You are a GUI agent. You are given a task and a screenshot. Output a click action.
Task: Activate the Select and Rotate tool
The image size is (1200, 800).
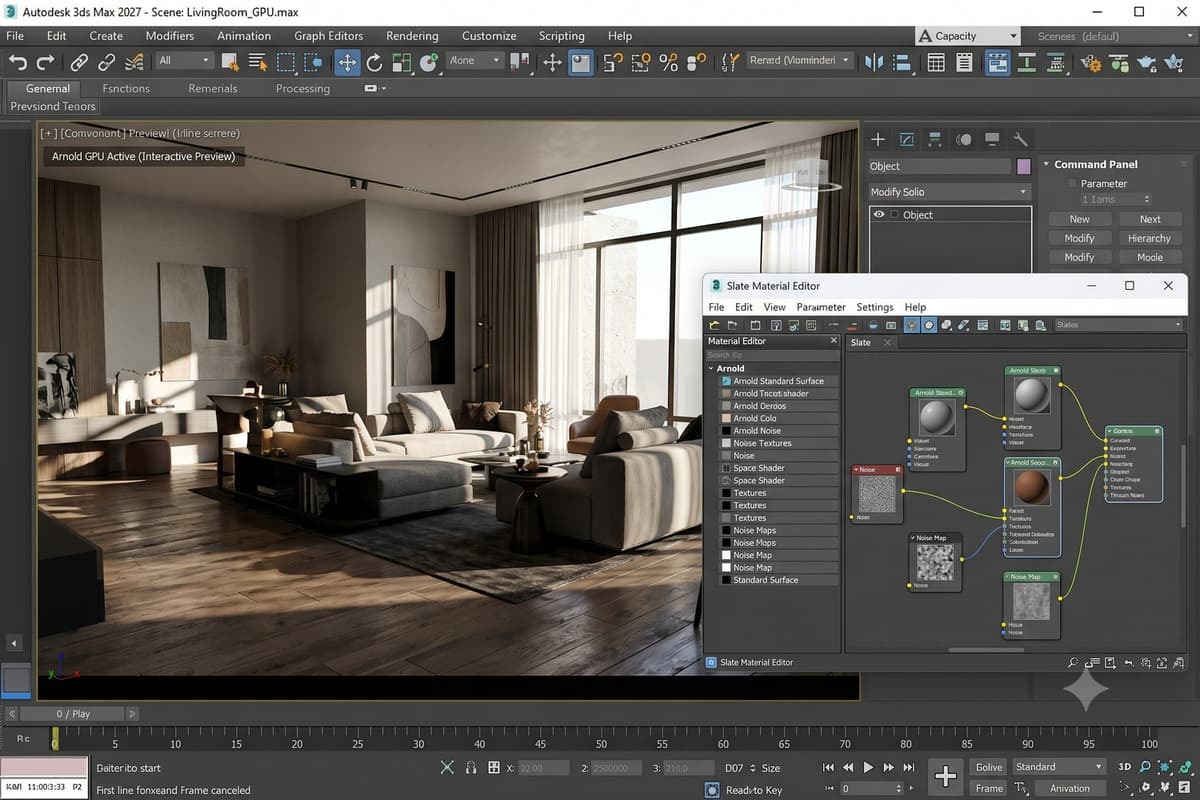click(x=374, y=62)
